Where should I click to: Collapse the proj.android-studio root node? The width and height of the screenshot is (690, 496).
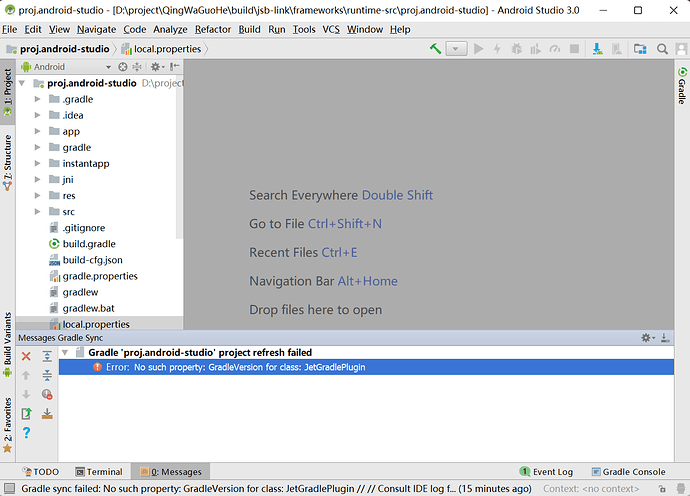pyautogui.click(x=22, y=83)
